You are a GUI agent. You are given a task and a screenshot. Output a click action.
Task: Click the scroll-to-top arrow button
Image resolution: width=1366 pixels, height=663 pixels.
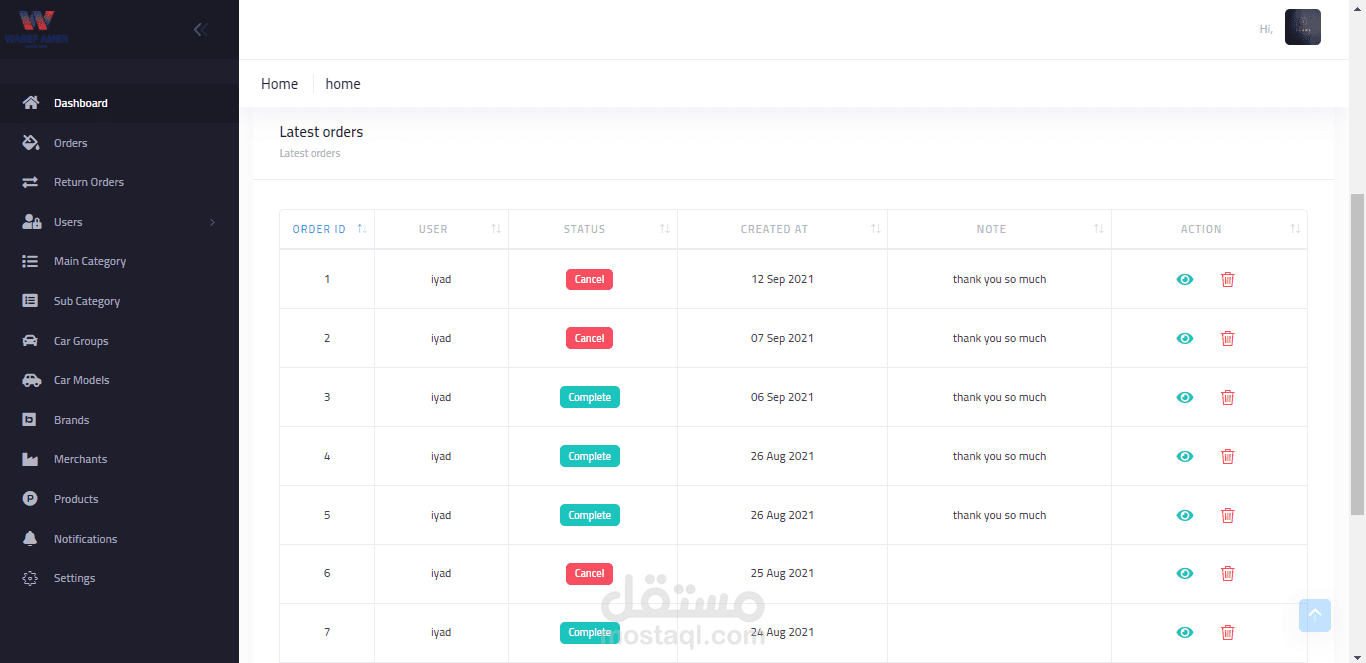click(x=1315, y=615)
